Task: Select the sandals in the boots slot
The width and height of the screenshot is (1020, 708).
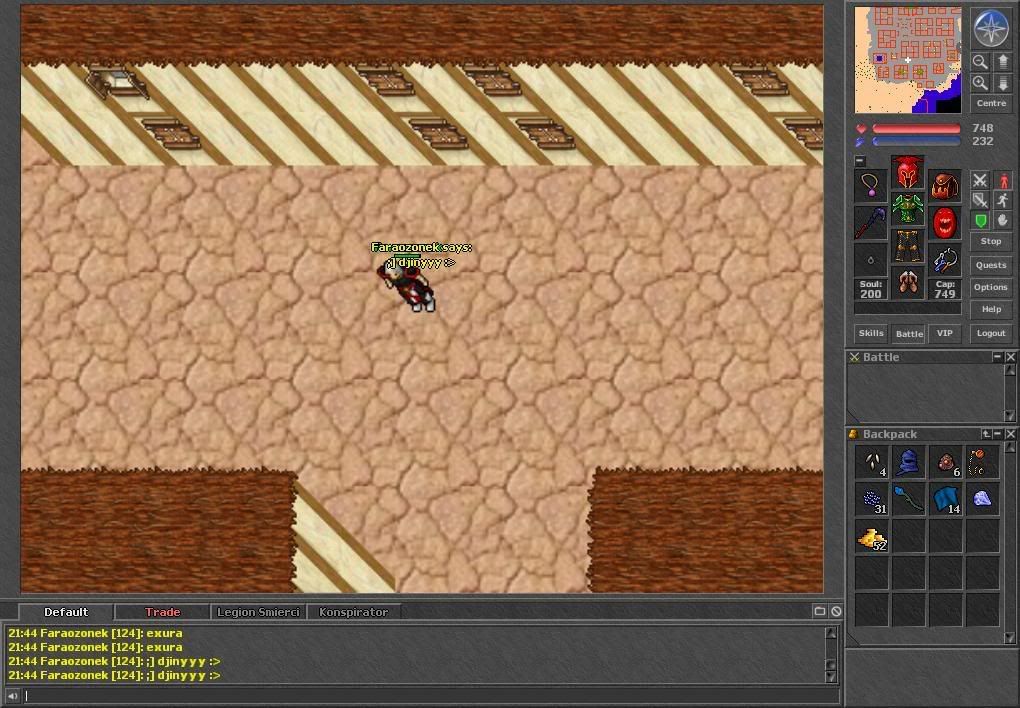Action: coord(907,283)
